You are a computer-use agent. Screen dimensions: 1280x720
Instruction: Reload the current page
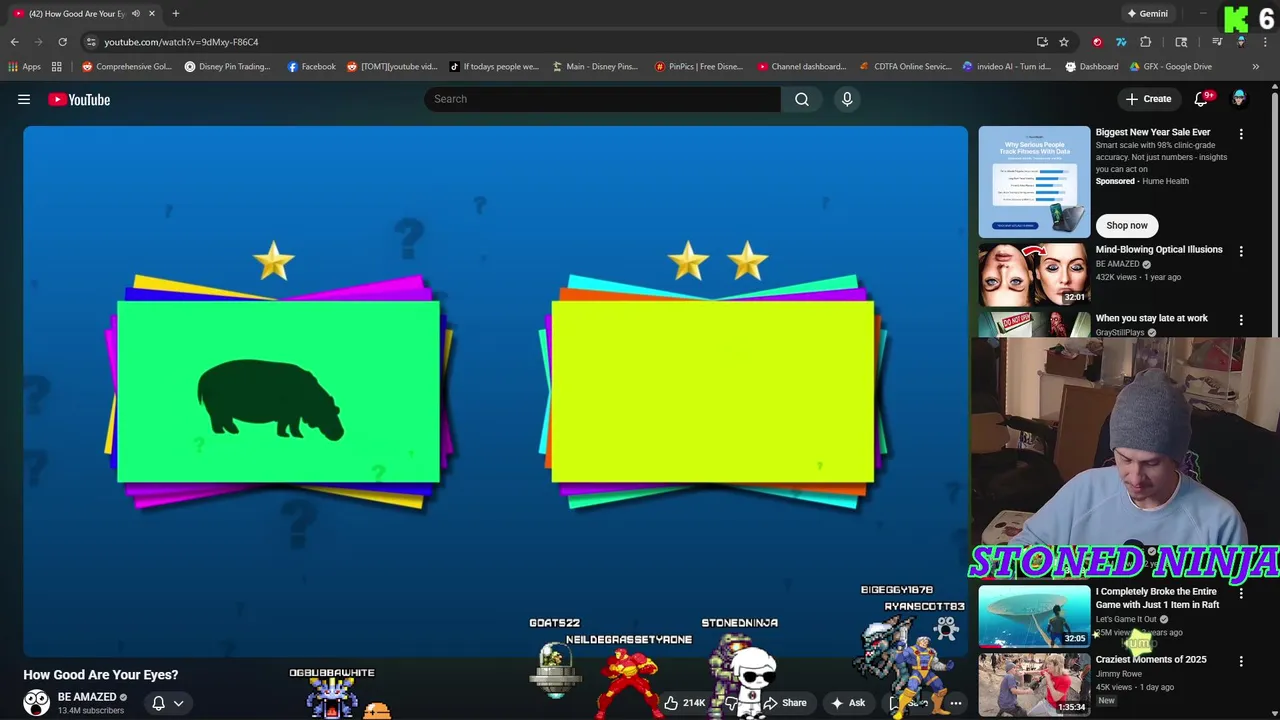(62, 42)
